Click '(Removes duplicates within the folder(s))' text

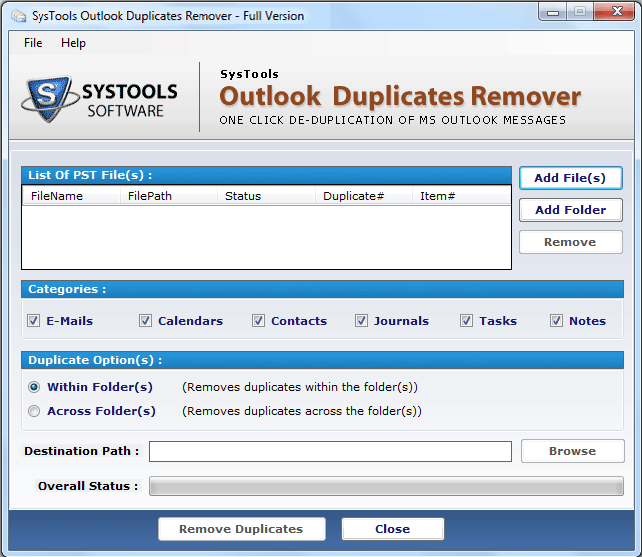[300, 387]
